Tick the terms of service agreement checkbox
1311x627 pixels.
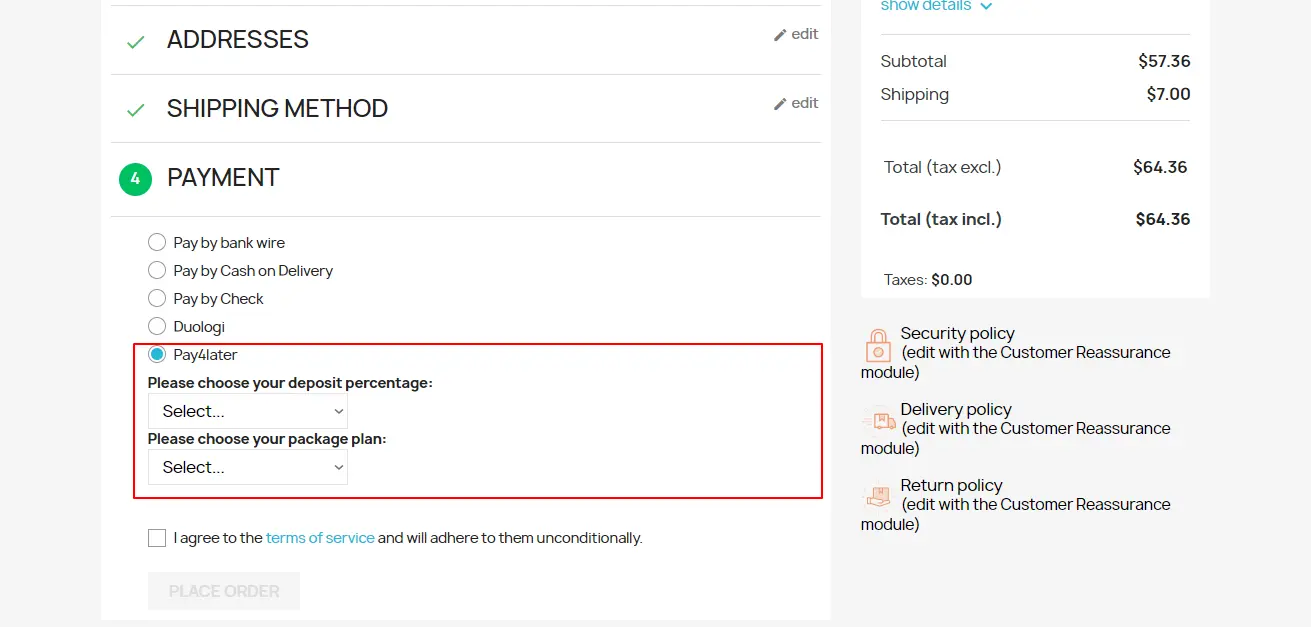[157, 538]
